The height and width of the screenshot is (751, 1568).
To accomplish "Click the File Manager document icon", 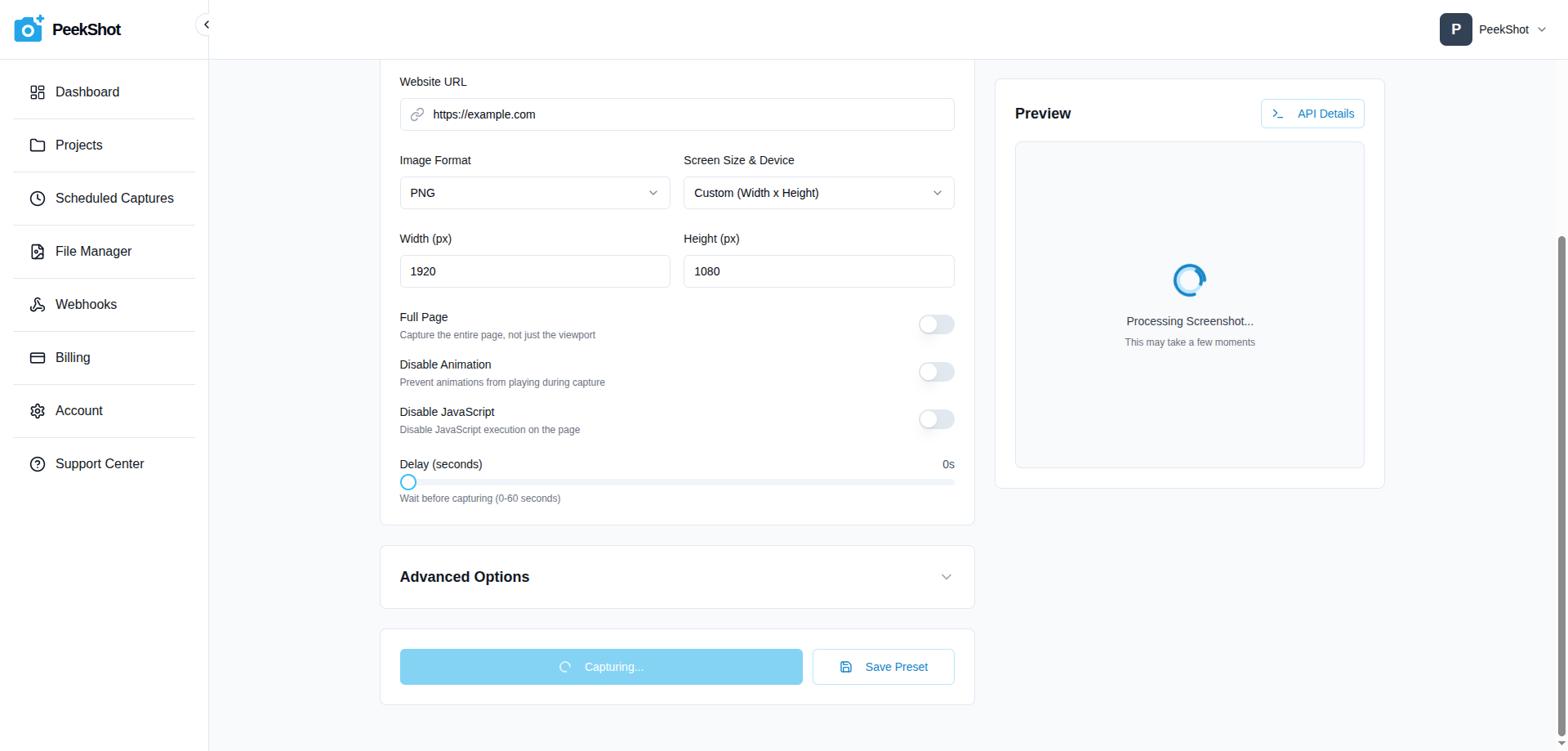I will tap(38, 252).
